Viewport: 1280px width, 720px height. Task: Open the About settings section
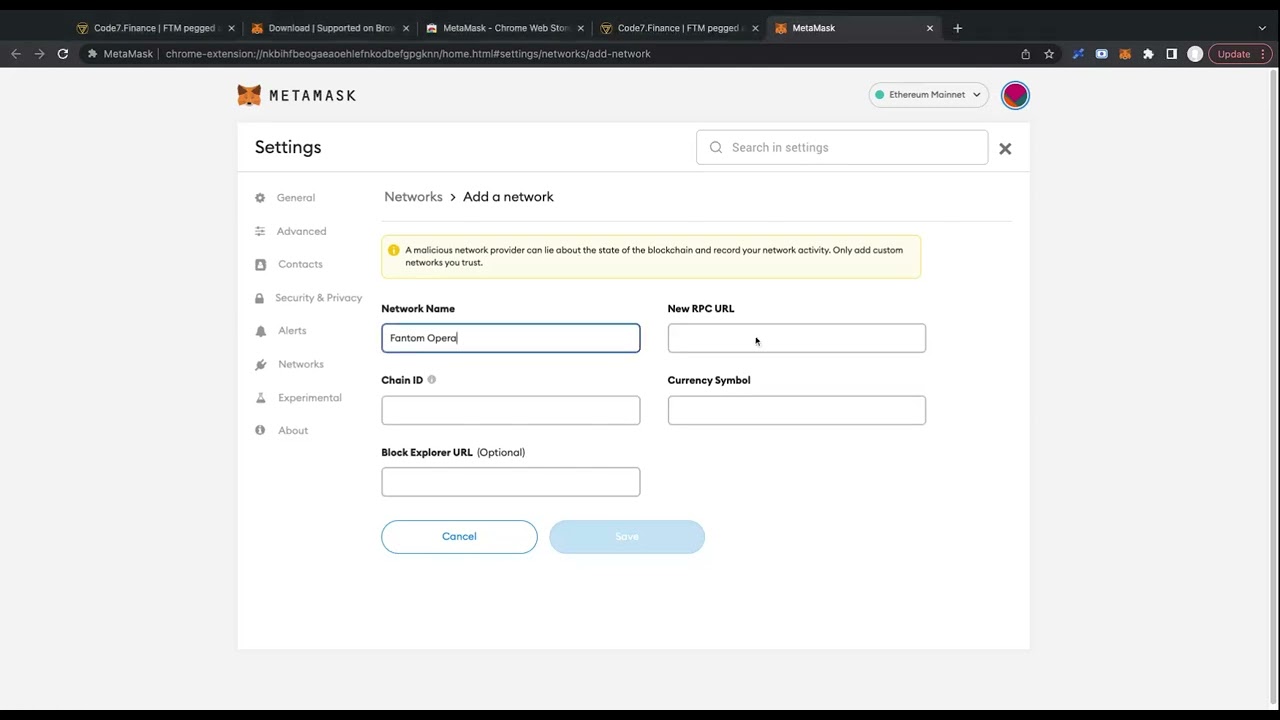[x=293, y=430]
